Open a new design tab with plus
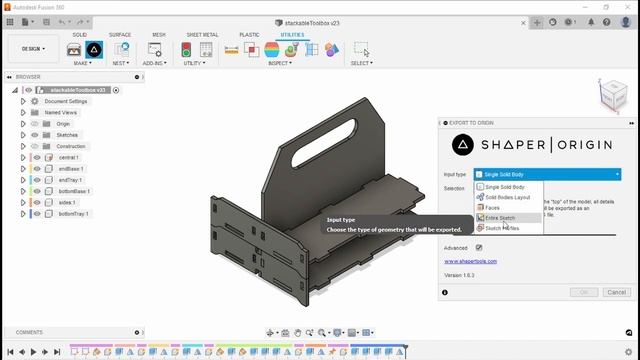 click(537, 22)
